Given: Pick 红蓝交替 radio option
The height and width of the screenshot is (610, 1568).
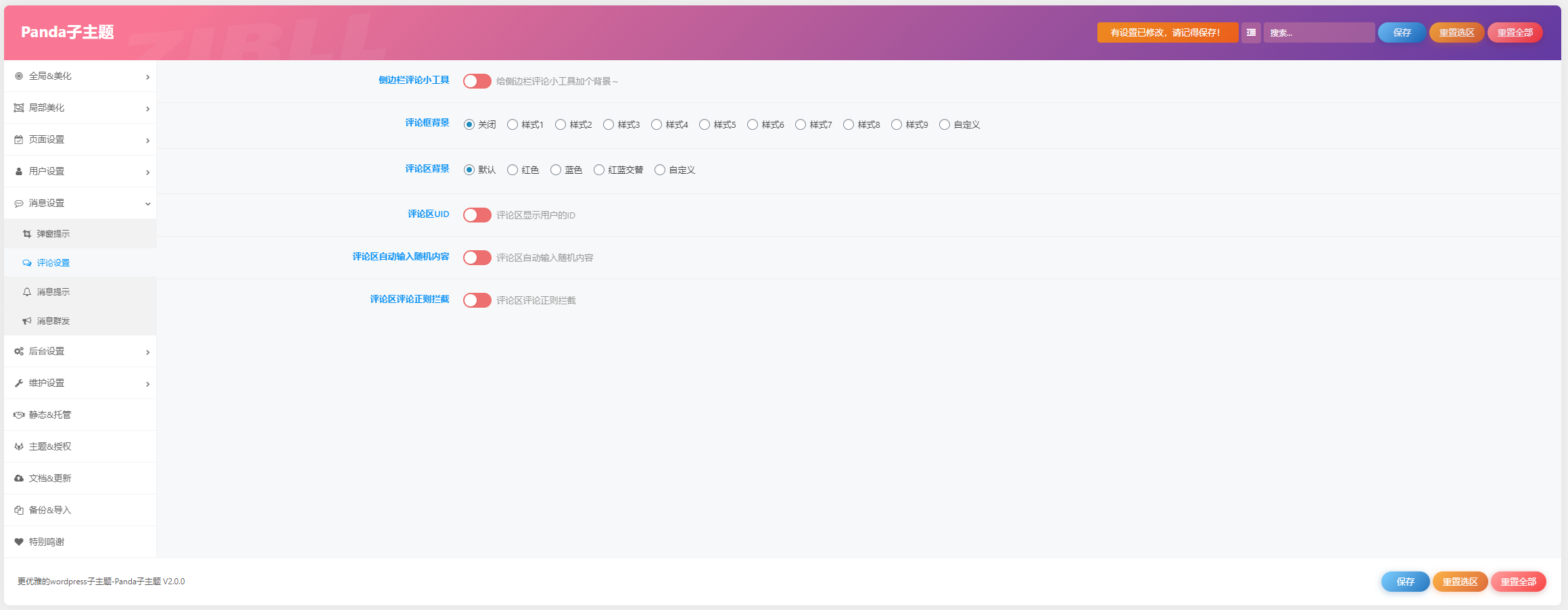Looking at the screenshot, I should 599,170.
